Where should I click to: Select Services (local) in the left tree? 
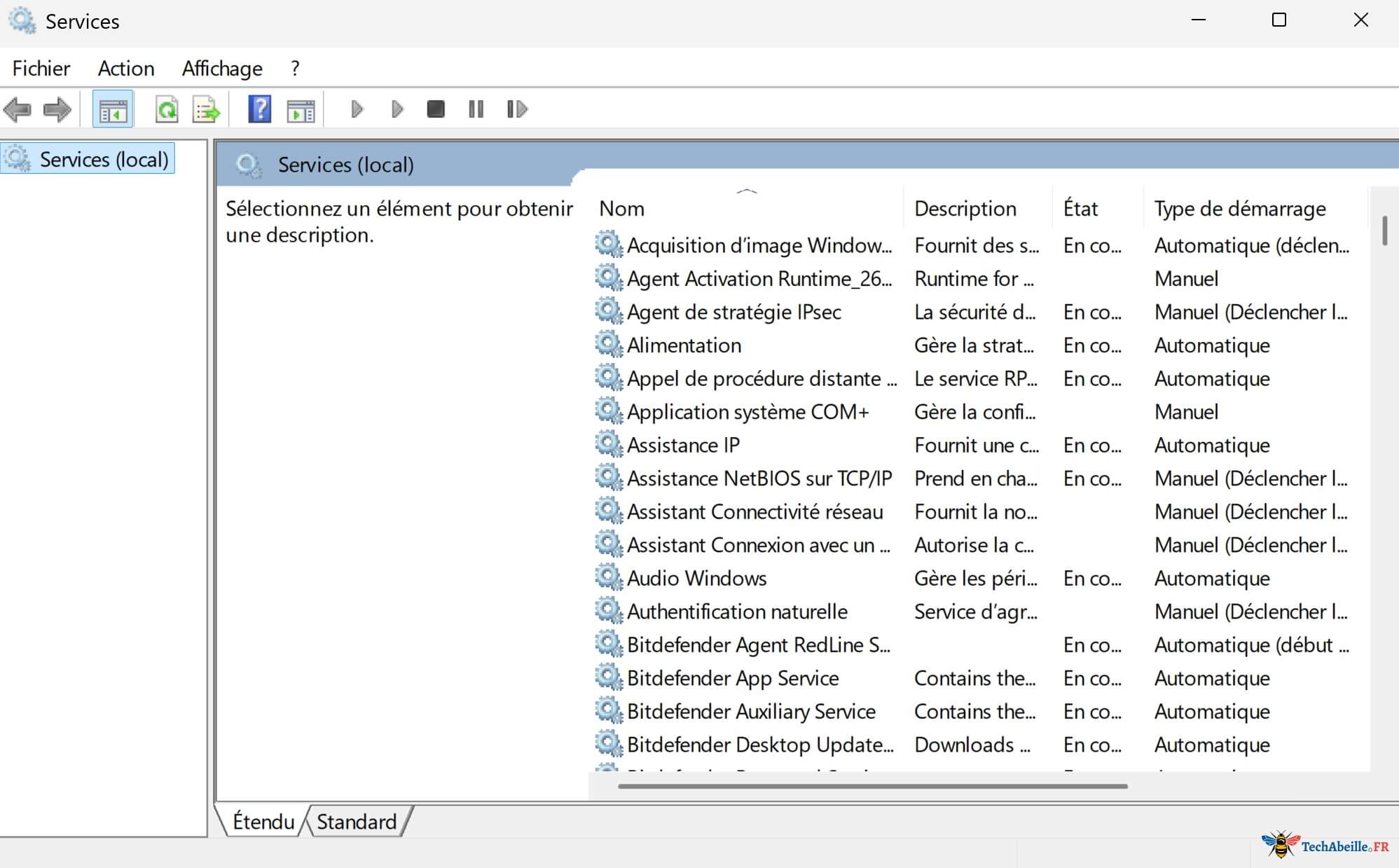click(x=104, y=160)
